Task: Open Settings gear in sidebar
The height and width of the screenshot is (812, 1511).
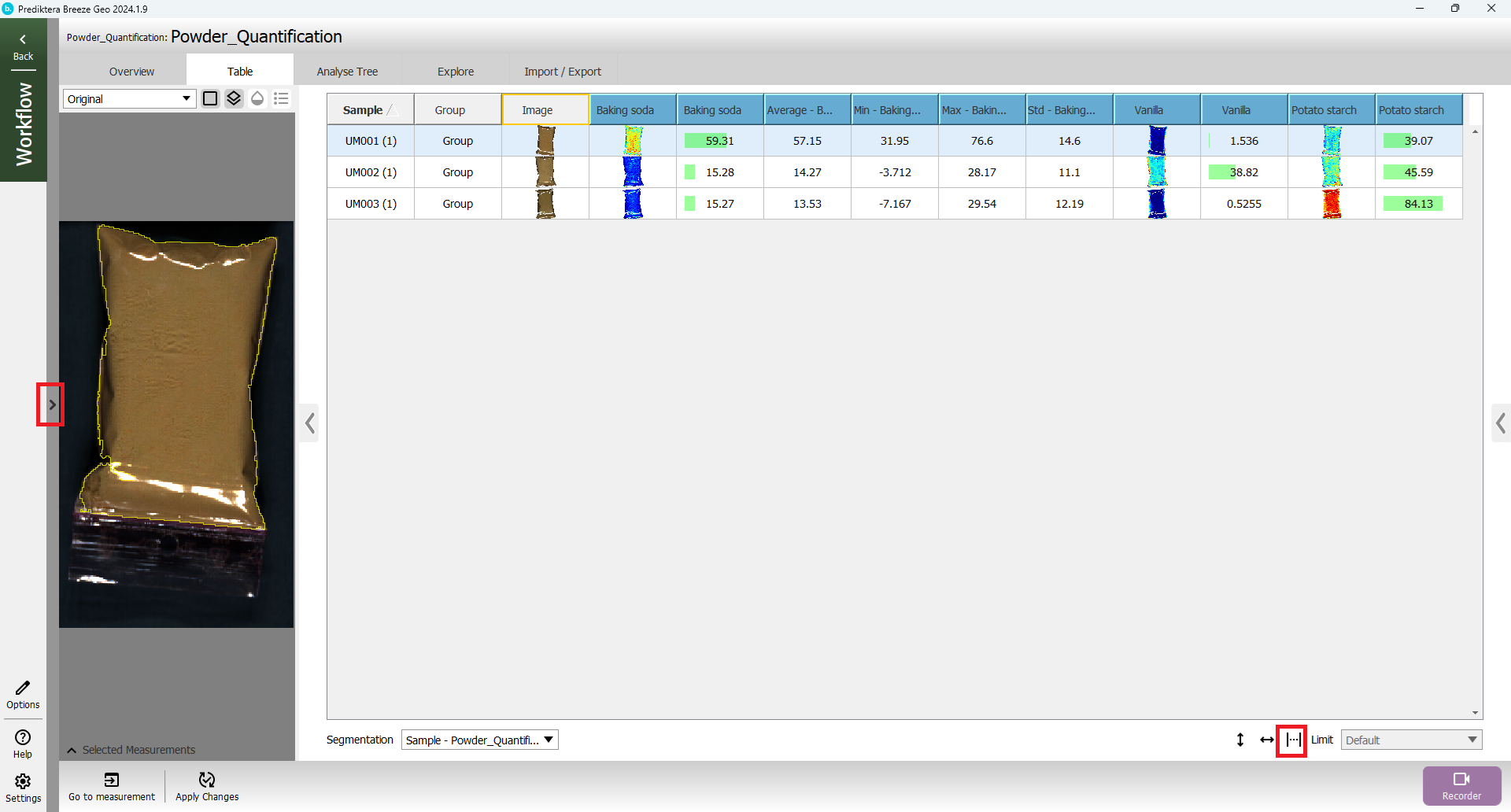Action: pyautogui.click(x=23, y=787)
